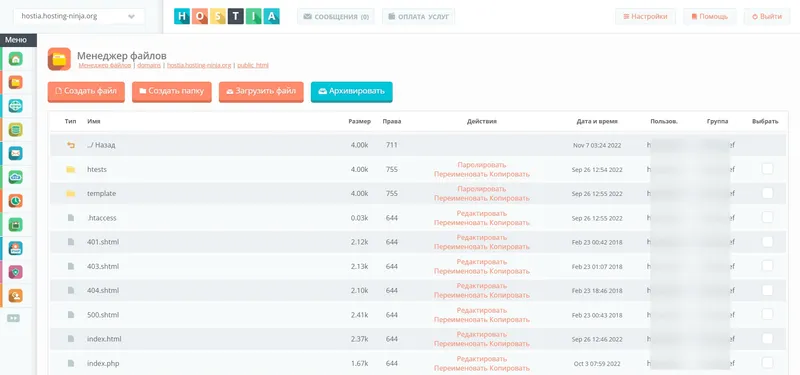Follow the Менеджер файлов breadcrumb link
The image size is (800, 375).
(105, 65)
